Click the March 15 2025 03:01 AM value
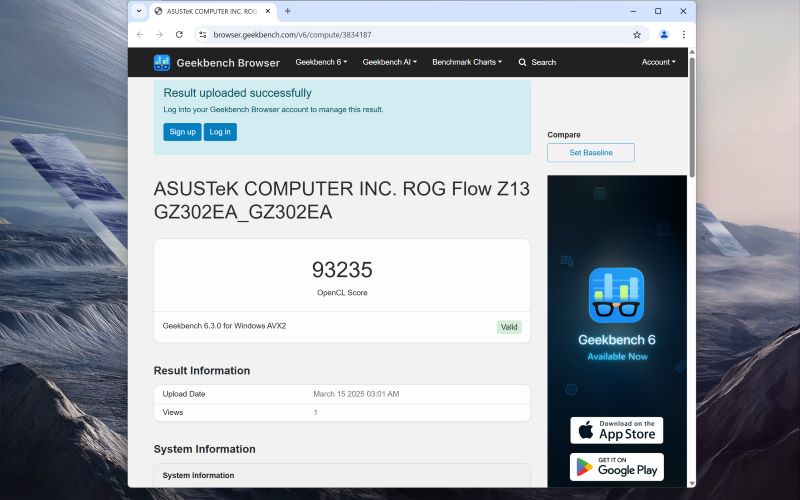Image resolution: width=800 pixels, height=500 pixels. pyautogui.click(x=356, y=394)
